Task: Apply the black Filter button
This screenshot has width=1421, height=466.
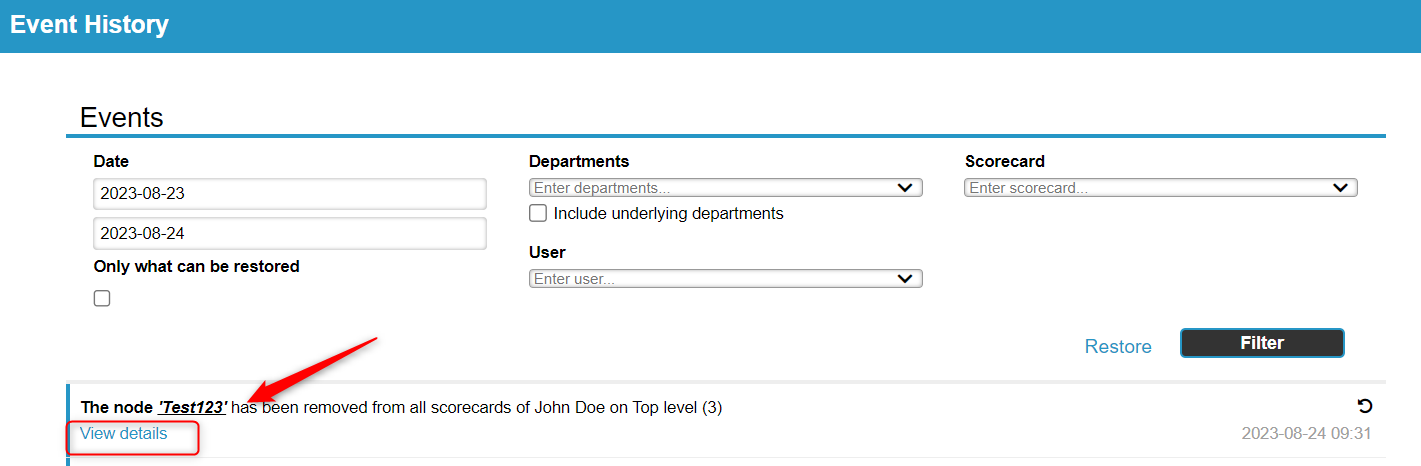Action: click(1262, 343)
